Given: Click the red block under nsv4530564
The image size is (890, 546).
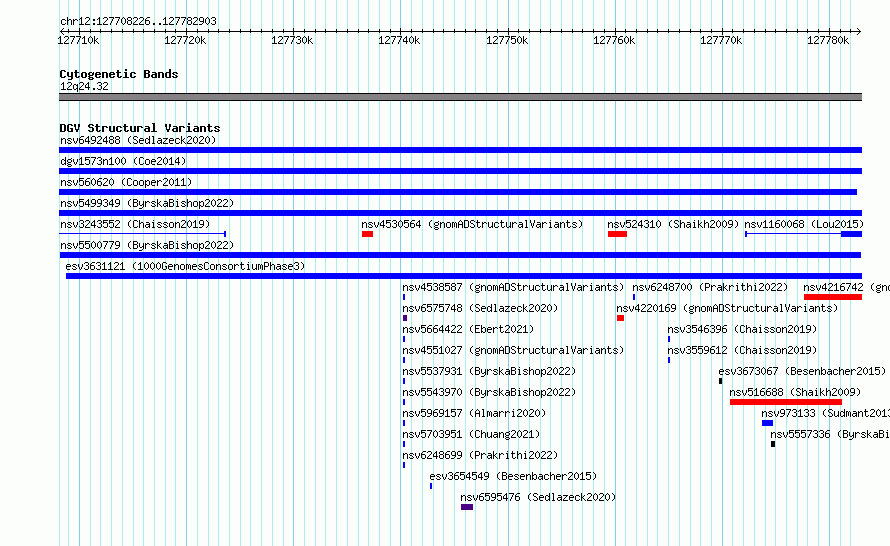Looking at the screenshot, I should click(367, 234).
